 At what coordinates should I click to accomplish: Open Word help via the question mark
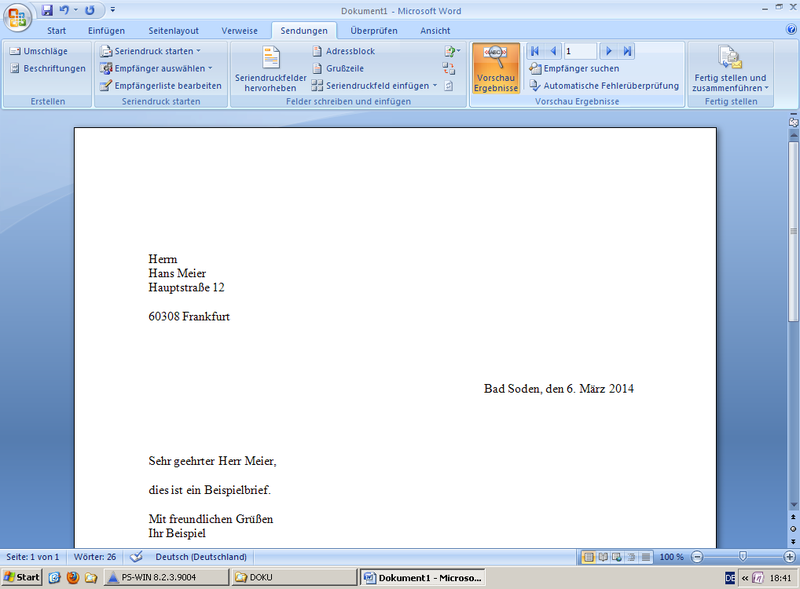(791, 30)
